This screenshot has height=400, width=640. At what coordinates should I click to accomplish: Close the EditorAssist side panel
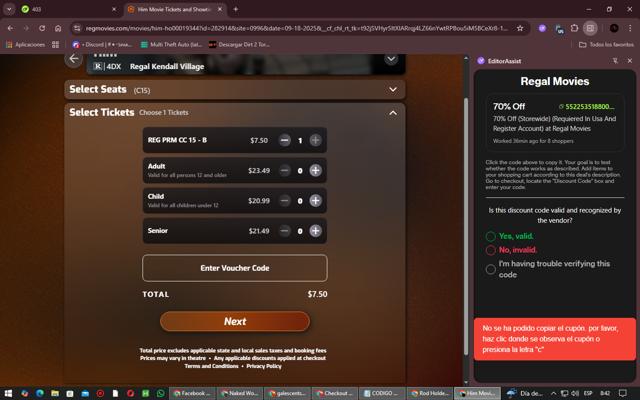[630, 61]
